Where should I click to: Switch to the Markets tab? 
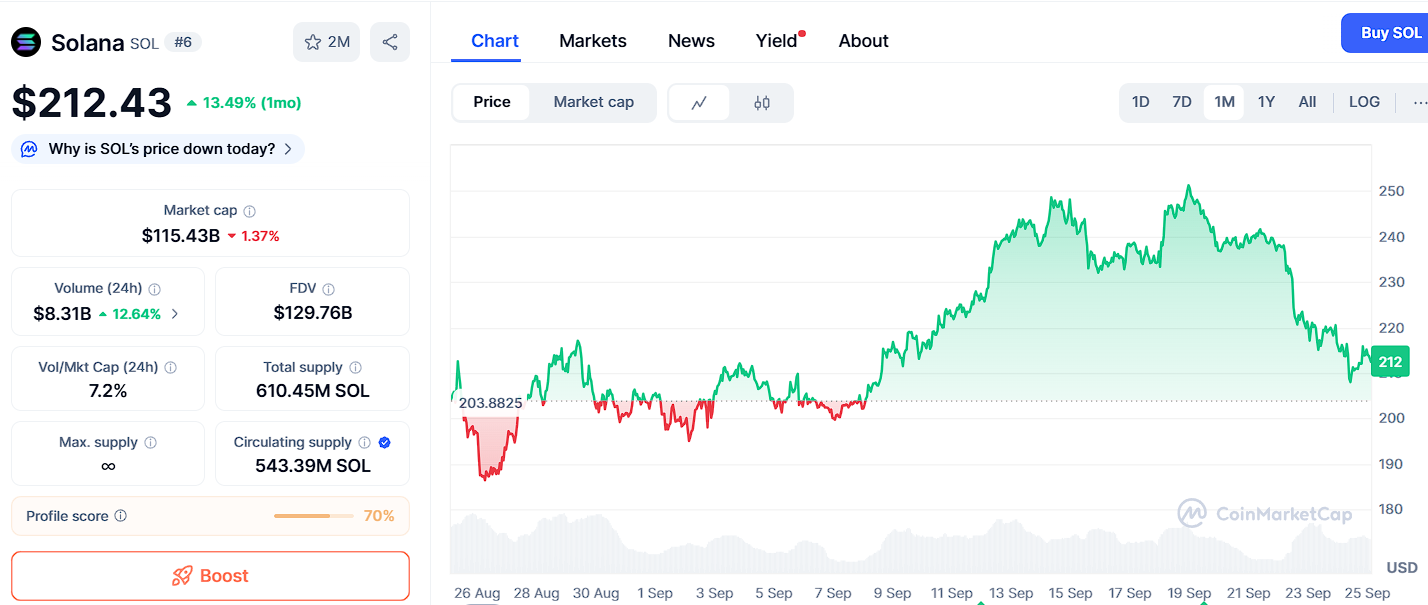pyautogui.click(x=593, y=41)
